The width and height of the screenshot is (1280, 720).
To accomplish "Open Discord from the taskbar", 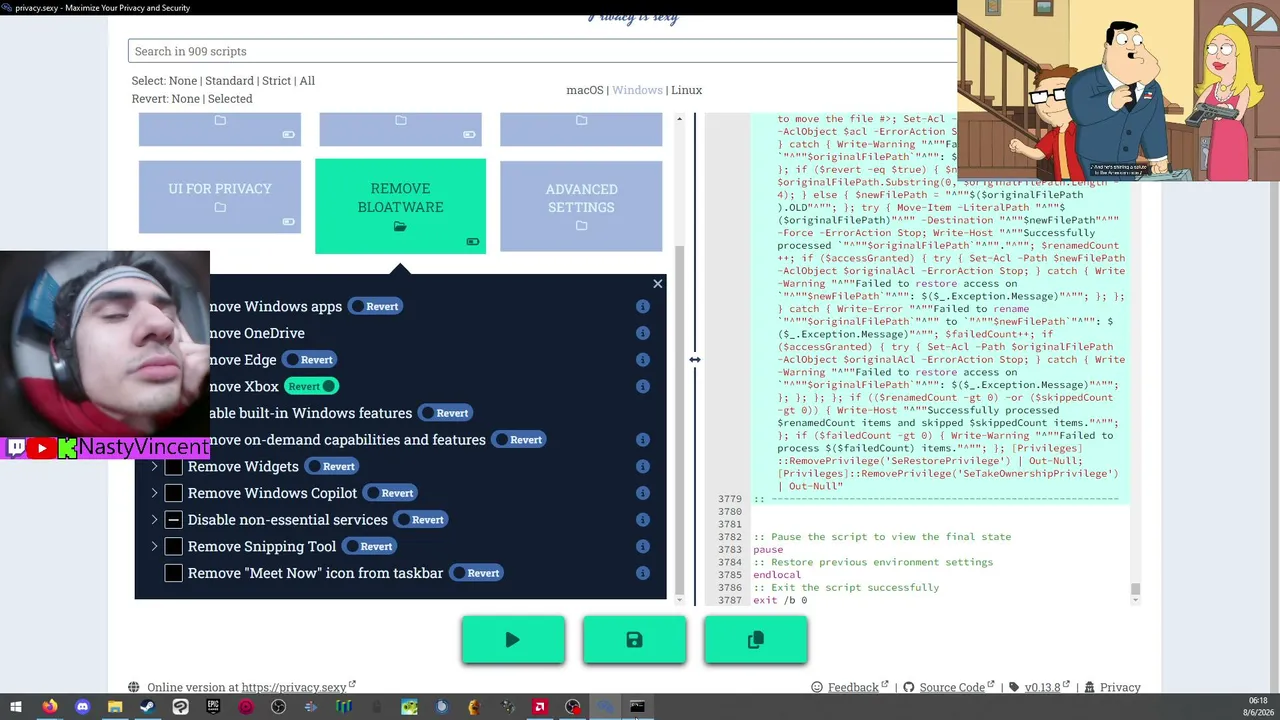I will pos(82,707).
